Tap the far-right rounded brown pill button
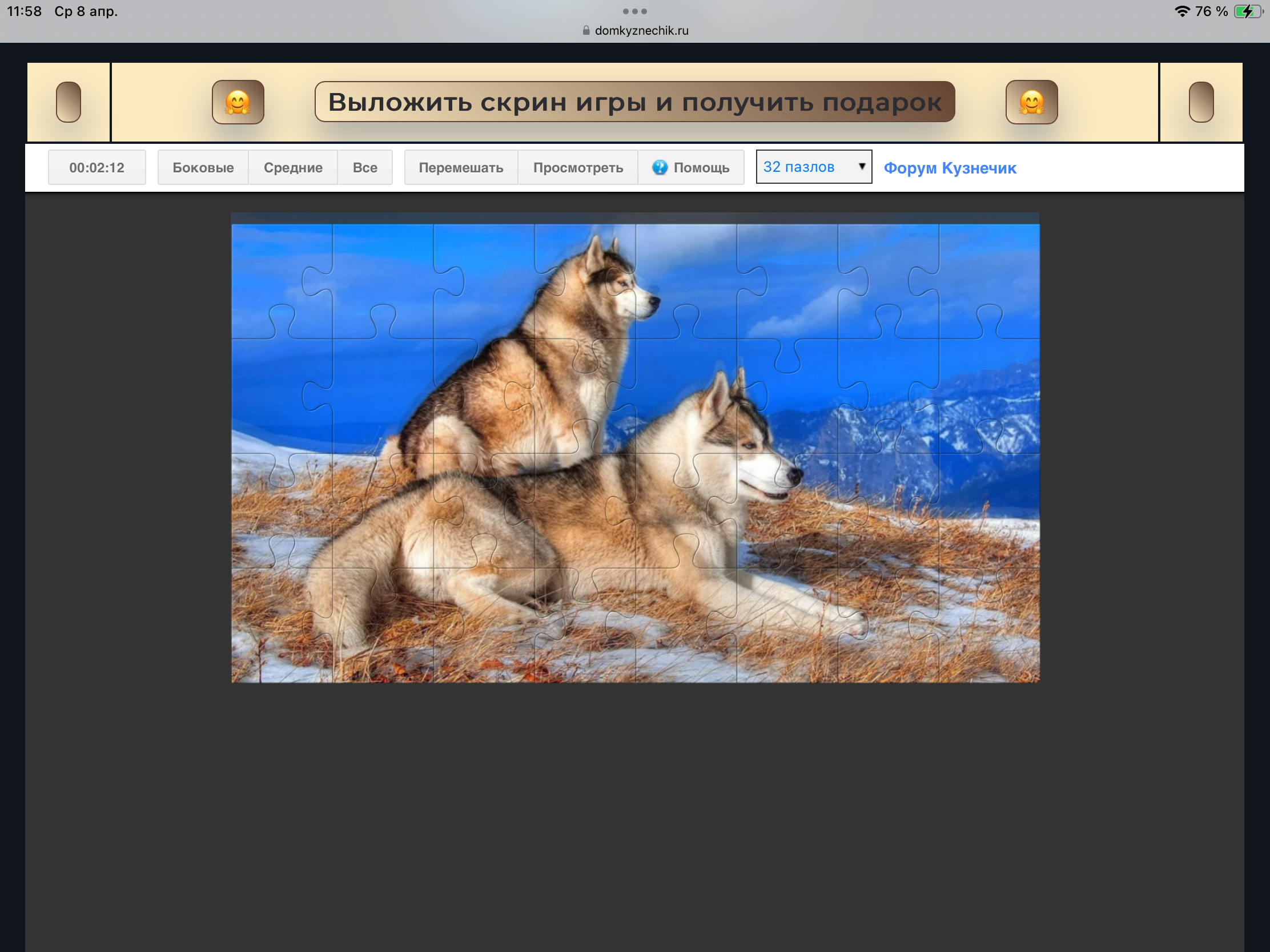The image size is (1270, 952). pyautogui.click(x=1200, y=102)
